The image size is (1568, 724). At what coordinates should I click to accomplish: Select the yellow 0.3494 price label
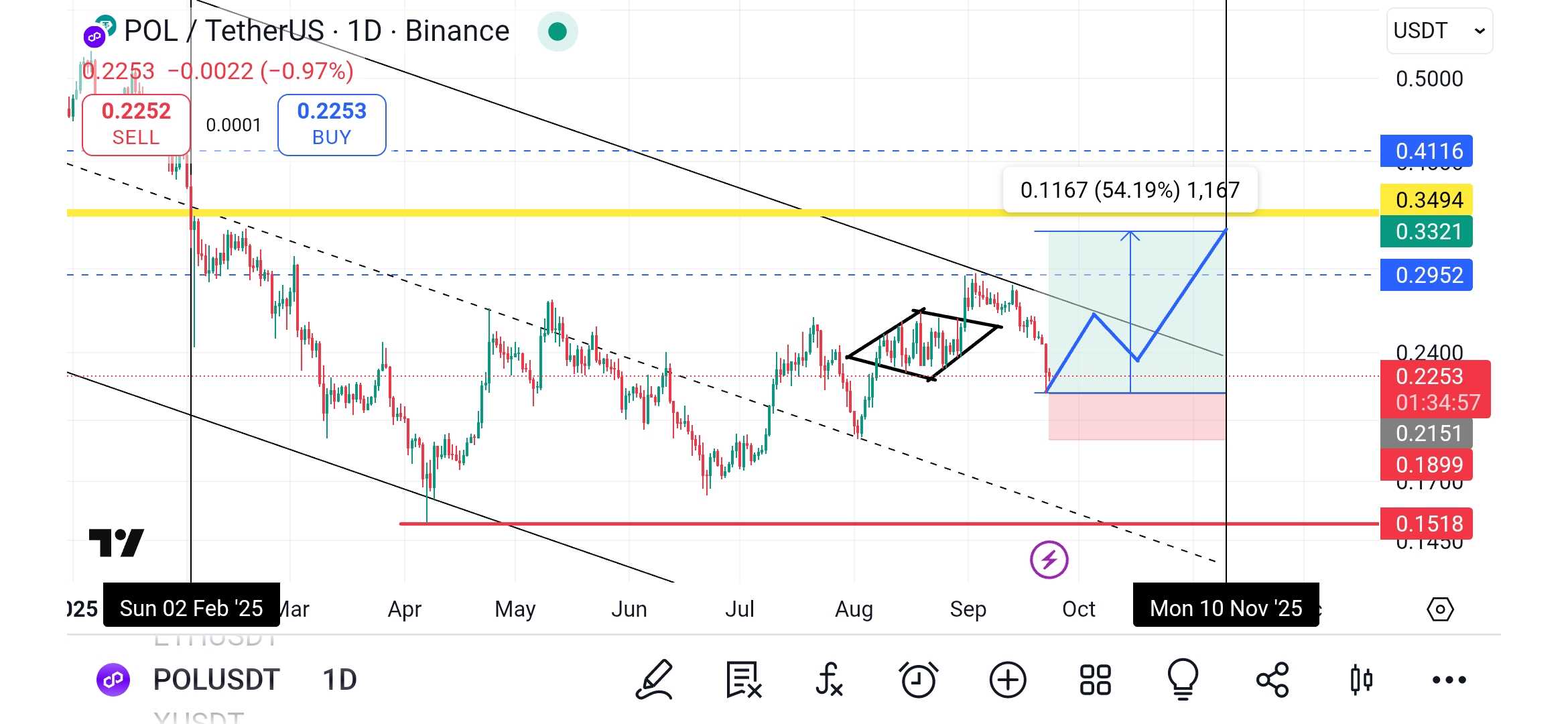pos(1426,200)
